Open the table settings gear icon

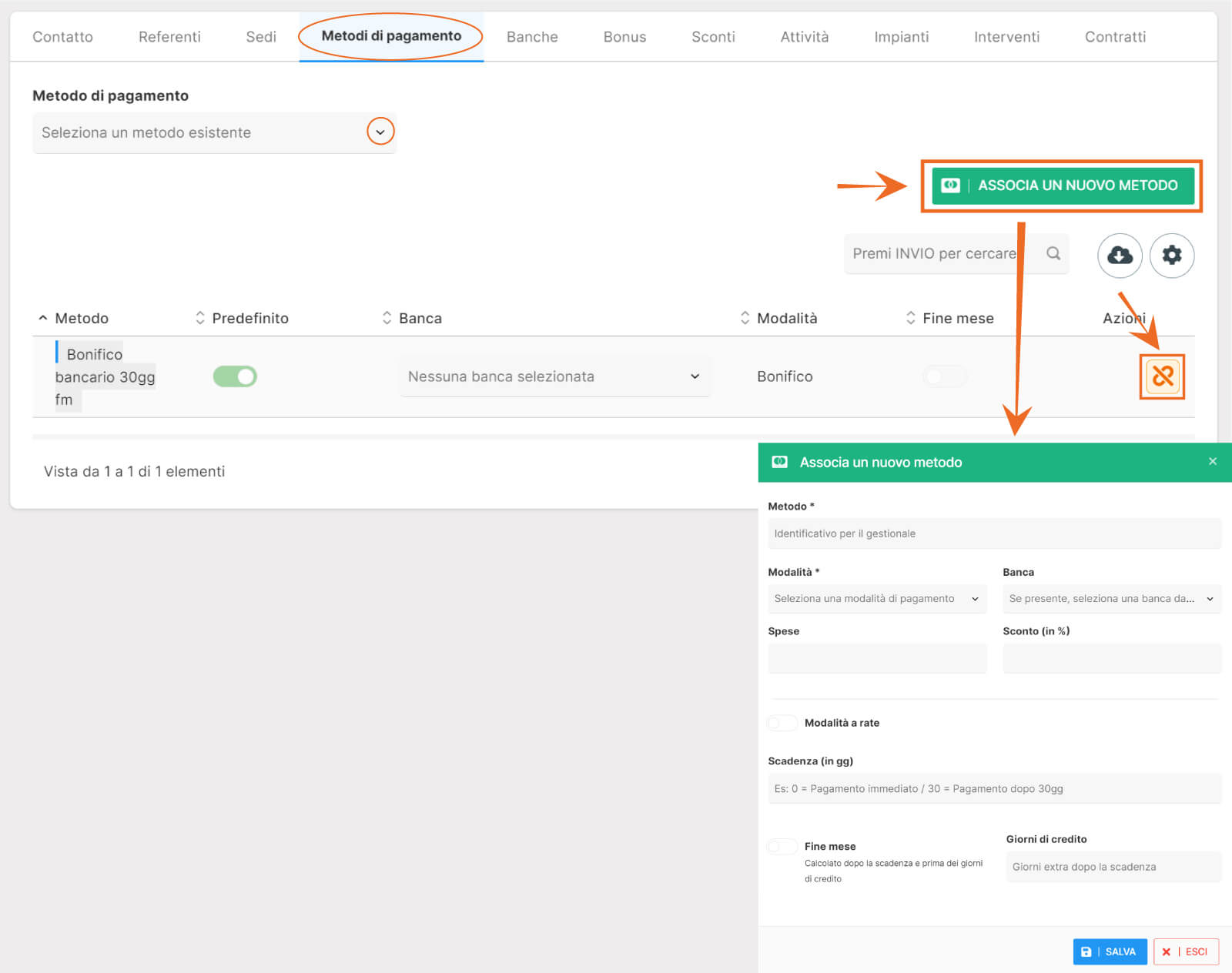[1171, 255]
